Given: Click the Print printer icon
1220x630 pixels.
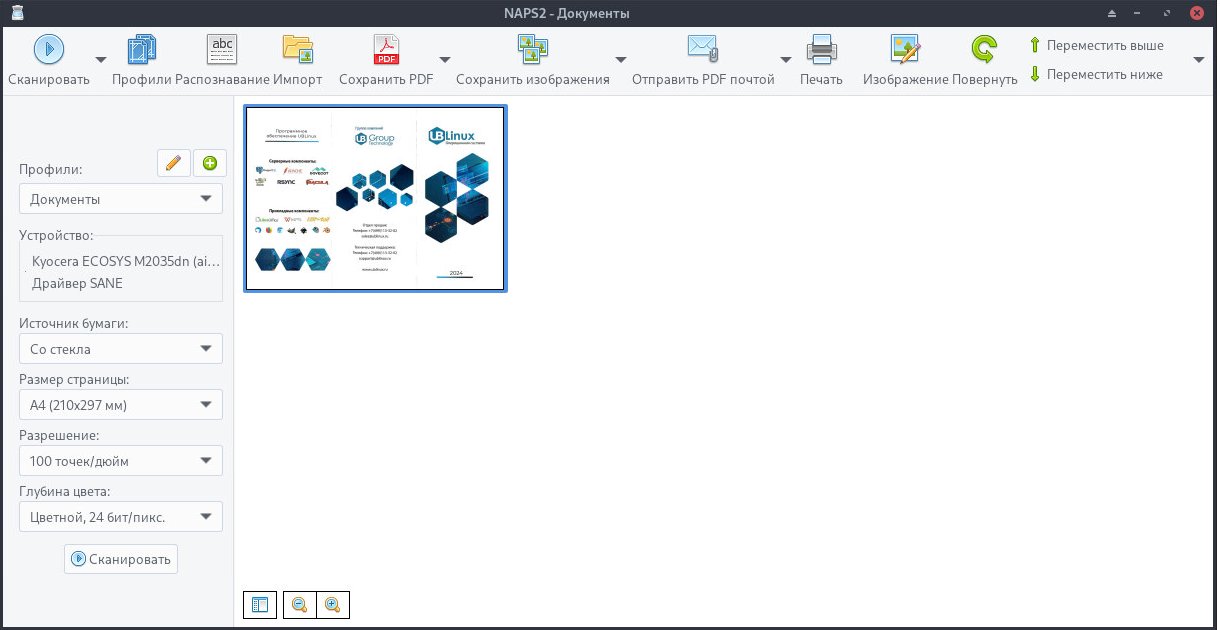Looking at the screenshot, I should [x=821, y=49].
